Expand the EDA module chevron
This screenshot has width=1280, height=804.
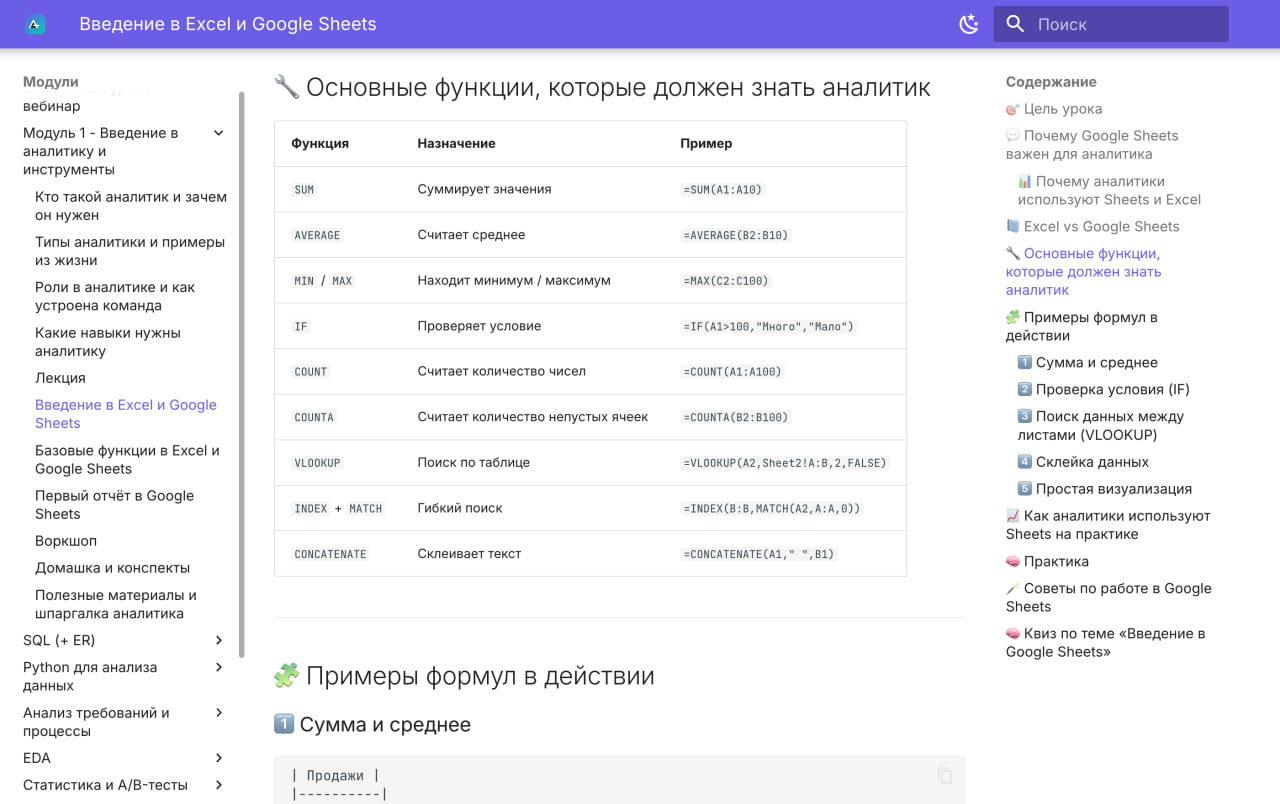pyautogui.click(x=219, y=758)
